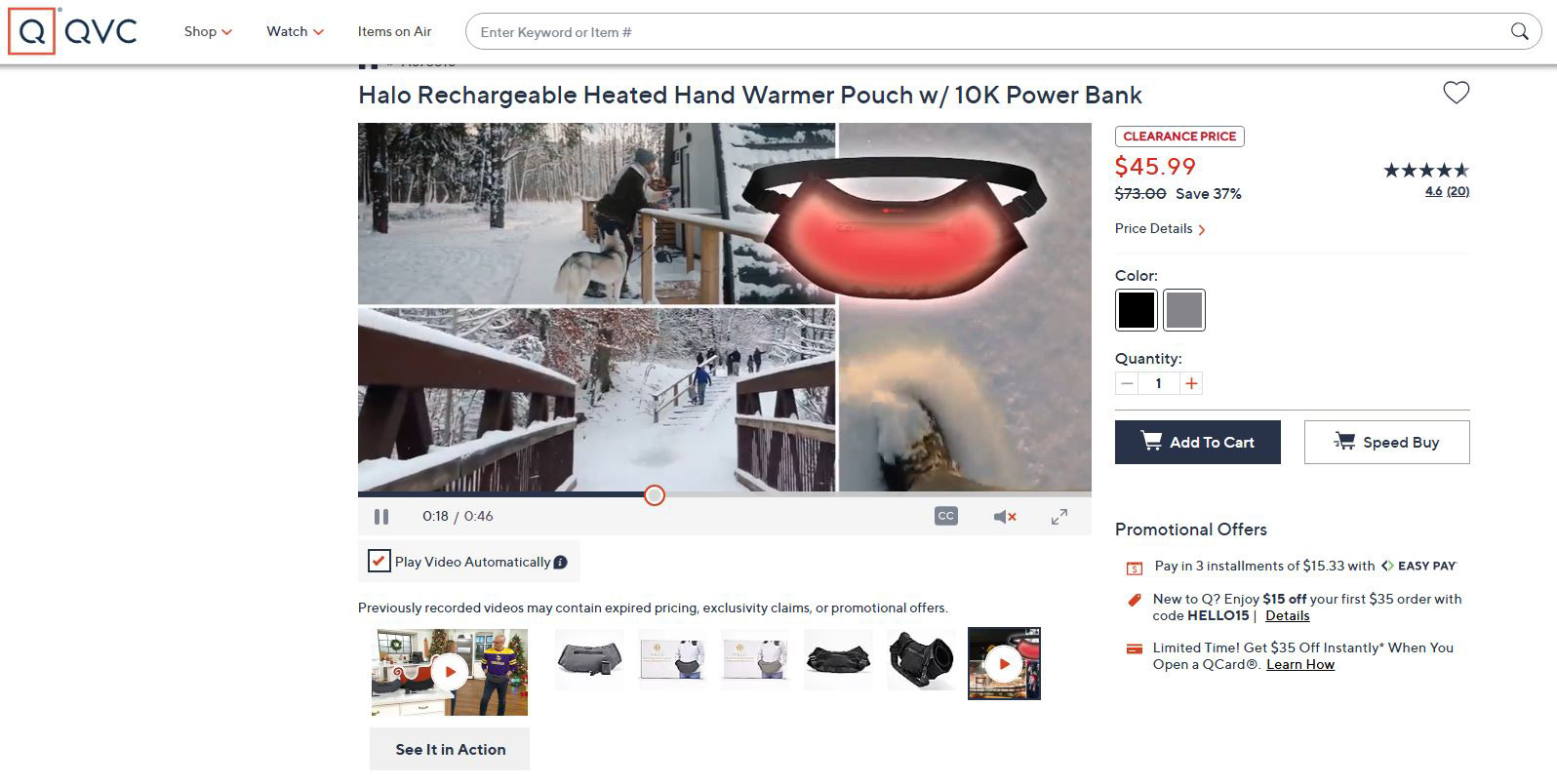Click the video progress scrubber handle
Viewport: 1557px width, 784px height.
[655, 495]
